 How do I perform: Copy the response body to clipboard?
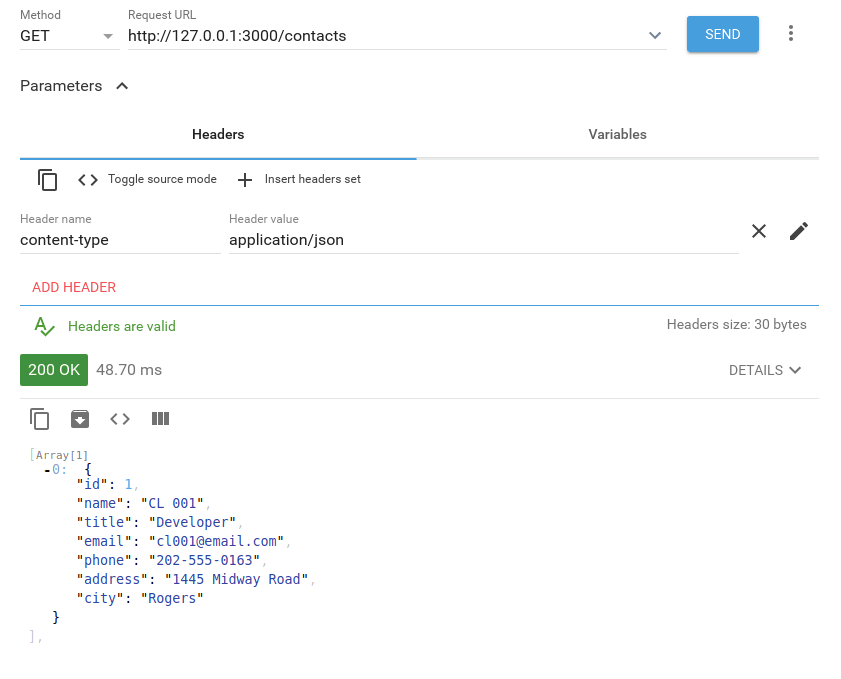(x=39, y=419)
